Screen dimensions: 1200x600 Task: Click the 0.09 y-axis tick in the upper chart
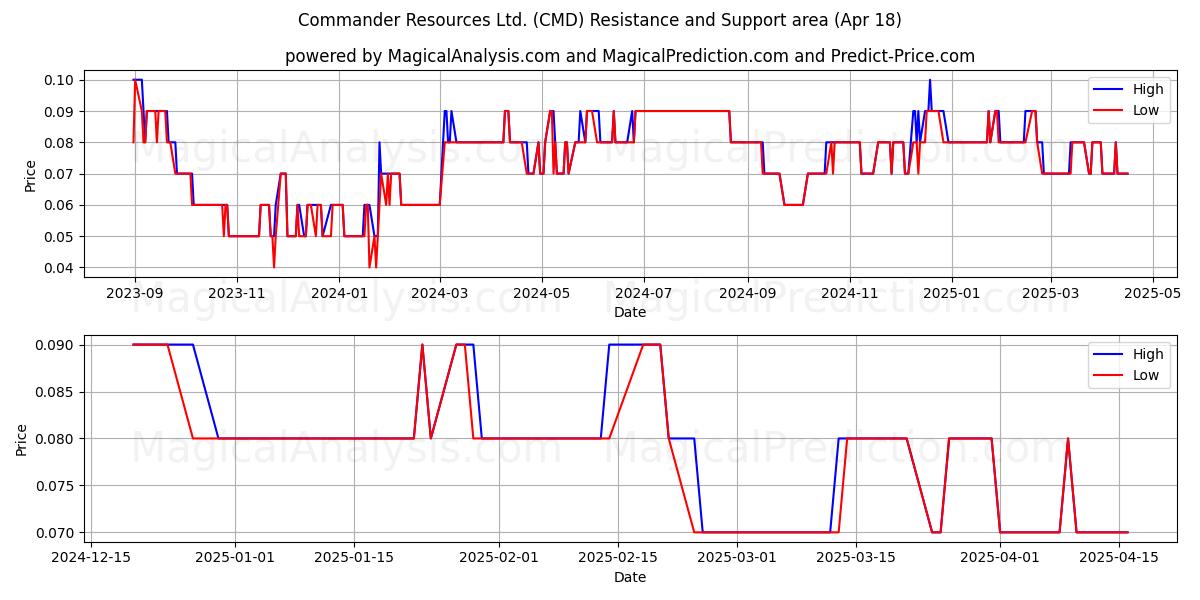[61, 111]
